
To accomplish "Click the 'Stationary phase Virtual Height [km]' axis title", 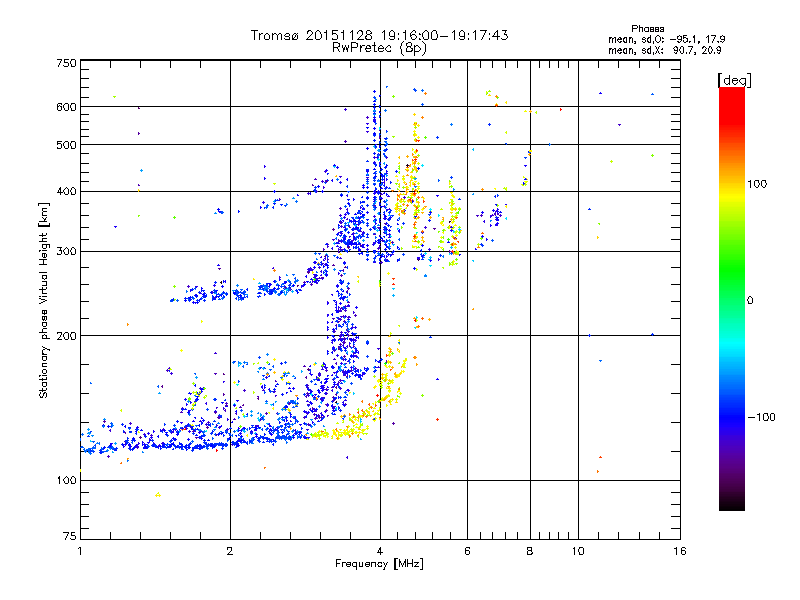I will (43, 301).
